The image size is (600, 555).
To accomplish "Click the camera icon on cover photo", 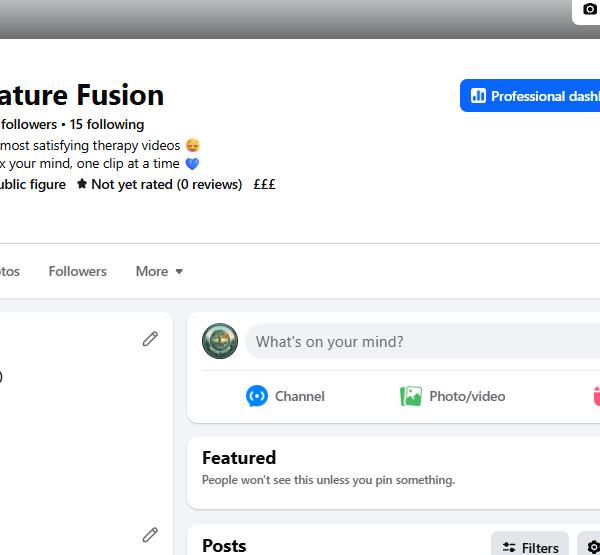I will 590,8.
